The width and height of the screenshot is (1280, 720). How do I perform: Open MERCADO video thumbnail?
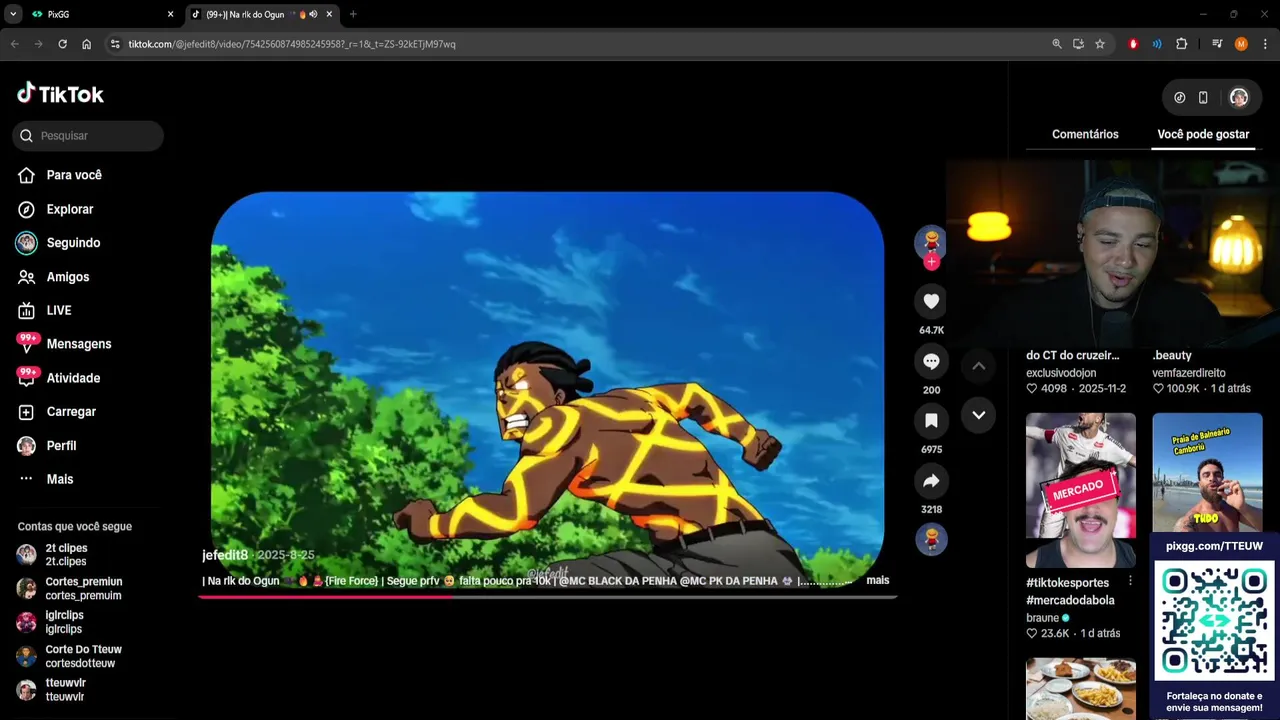point(1081,490)
